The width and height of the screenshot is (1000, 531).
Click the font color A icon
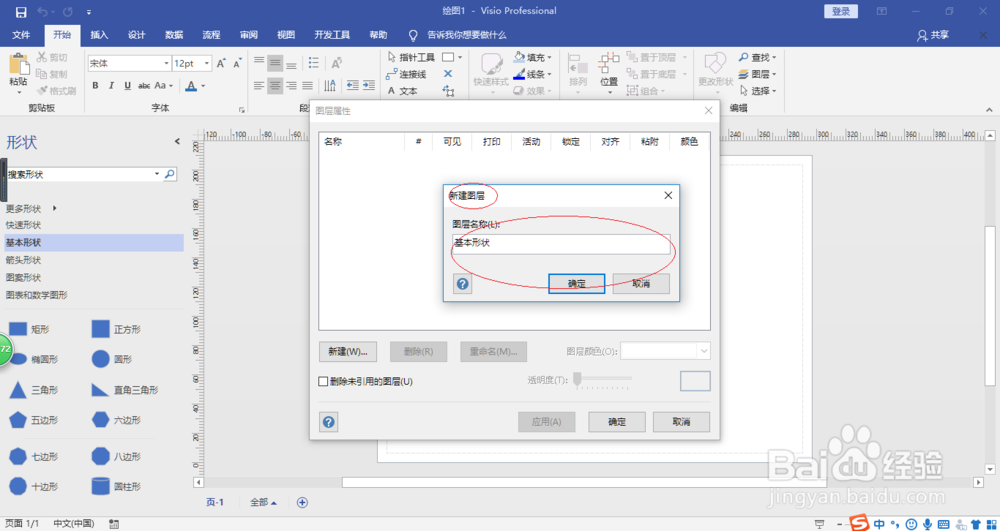point(191,85)
